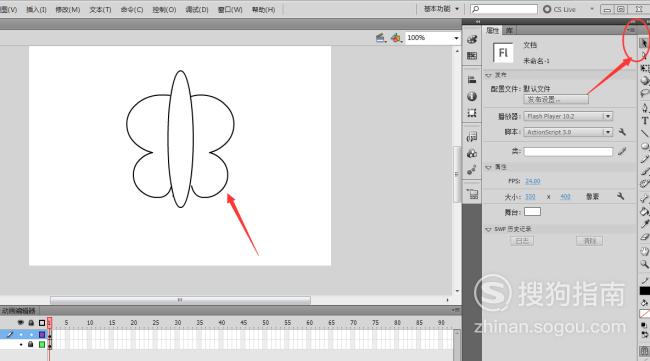Open the 基本功能 workspace dropdown
Viewport: 650px width, 361px height.
(x=441, y=9)
